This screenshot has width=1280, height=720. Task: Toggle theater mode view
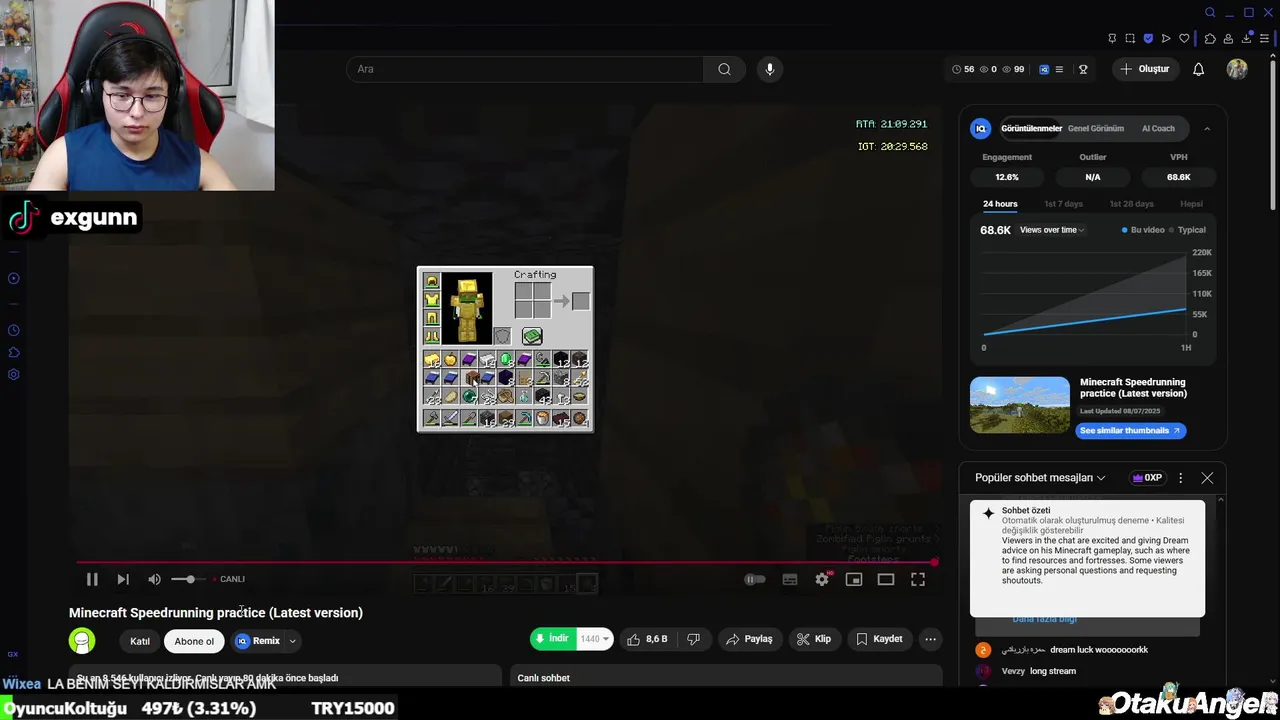(x=886, y=579)
